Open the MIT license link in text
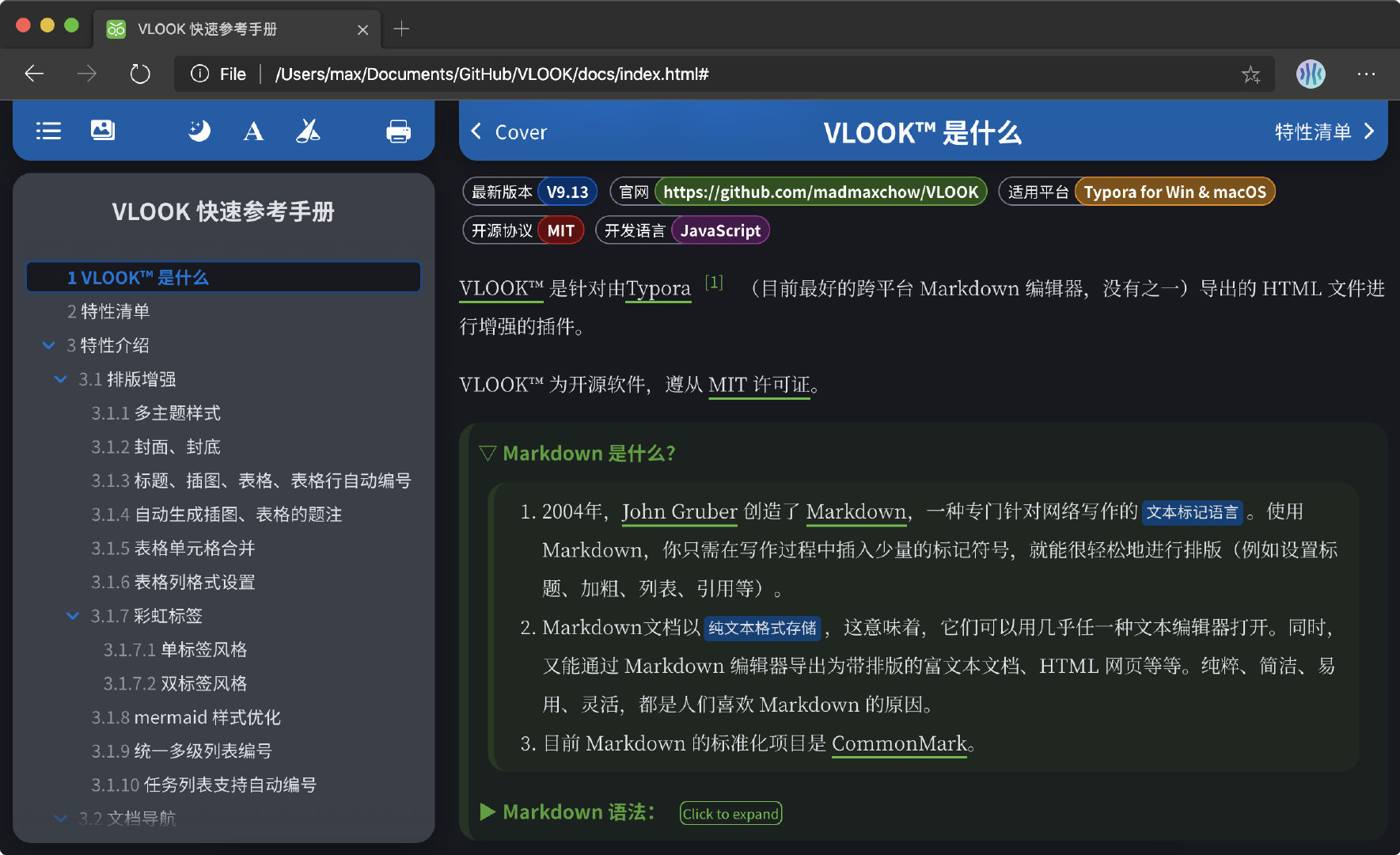 [x=759, y=385]
